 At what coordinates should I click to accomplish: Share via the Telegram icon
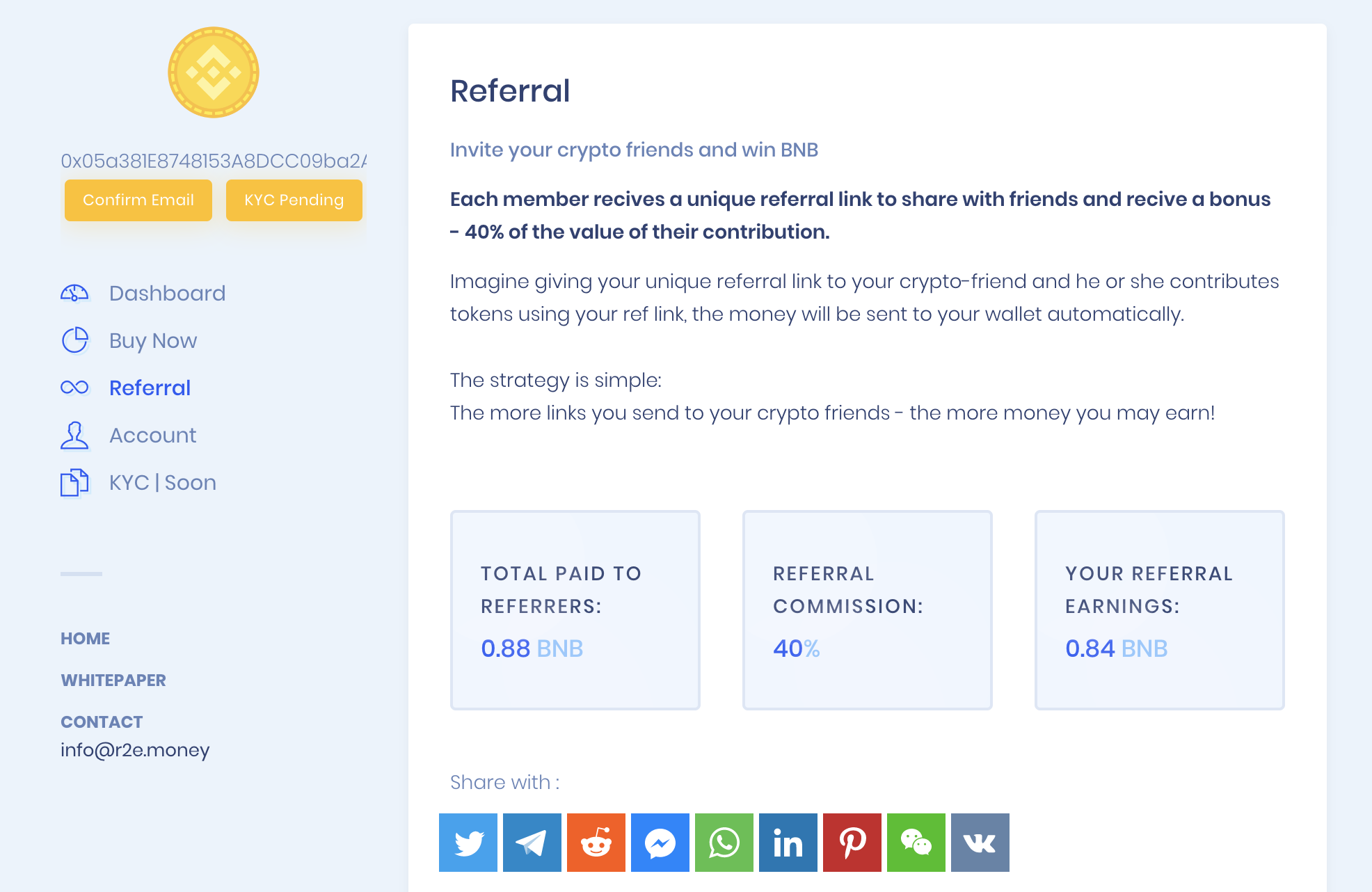coord(532,843)
